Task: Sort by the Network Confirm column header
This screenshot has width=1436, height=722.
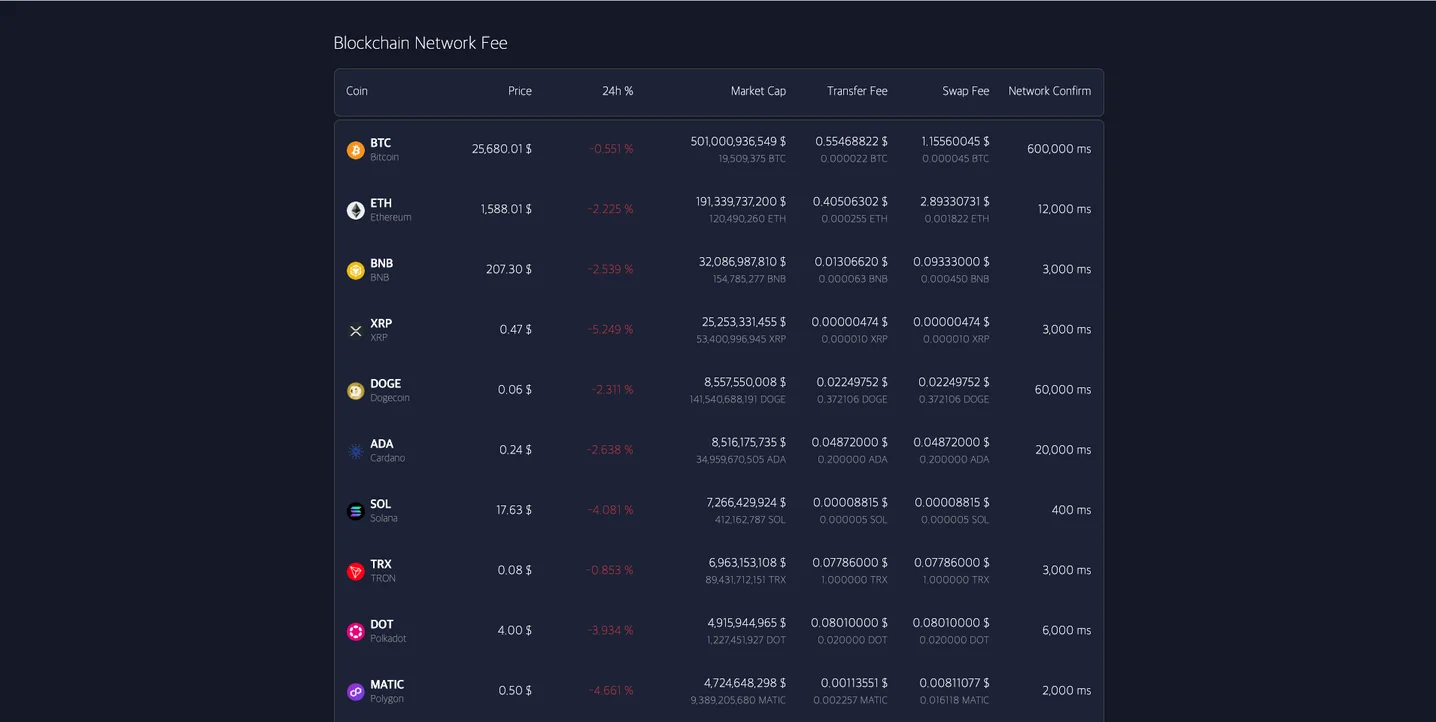Action: [x=1049, y=91]
